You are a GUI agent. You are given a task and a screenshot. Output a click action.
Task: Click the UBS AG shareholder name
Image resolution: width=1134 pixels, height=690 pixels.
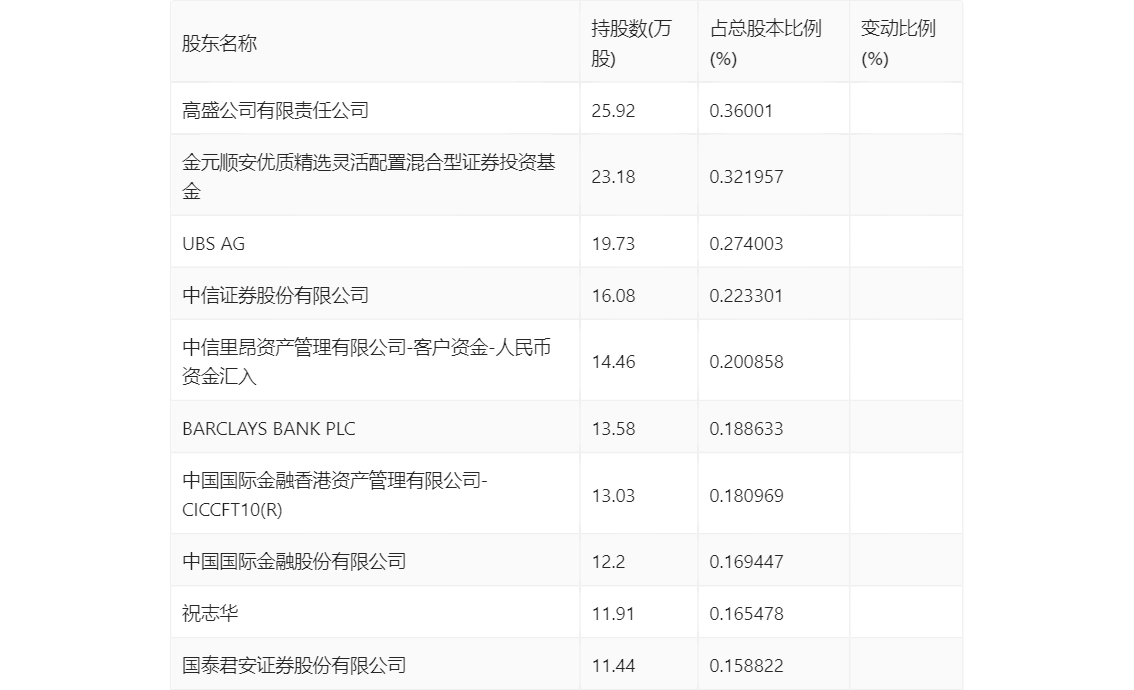[x=213, y=244]
